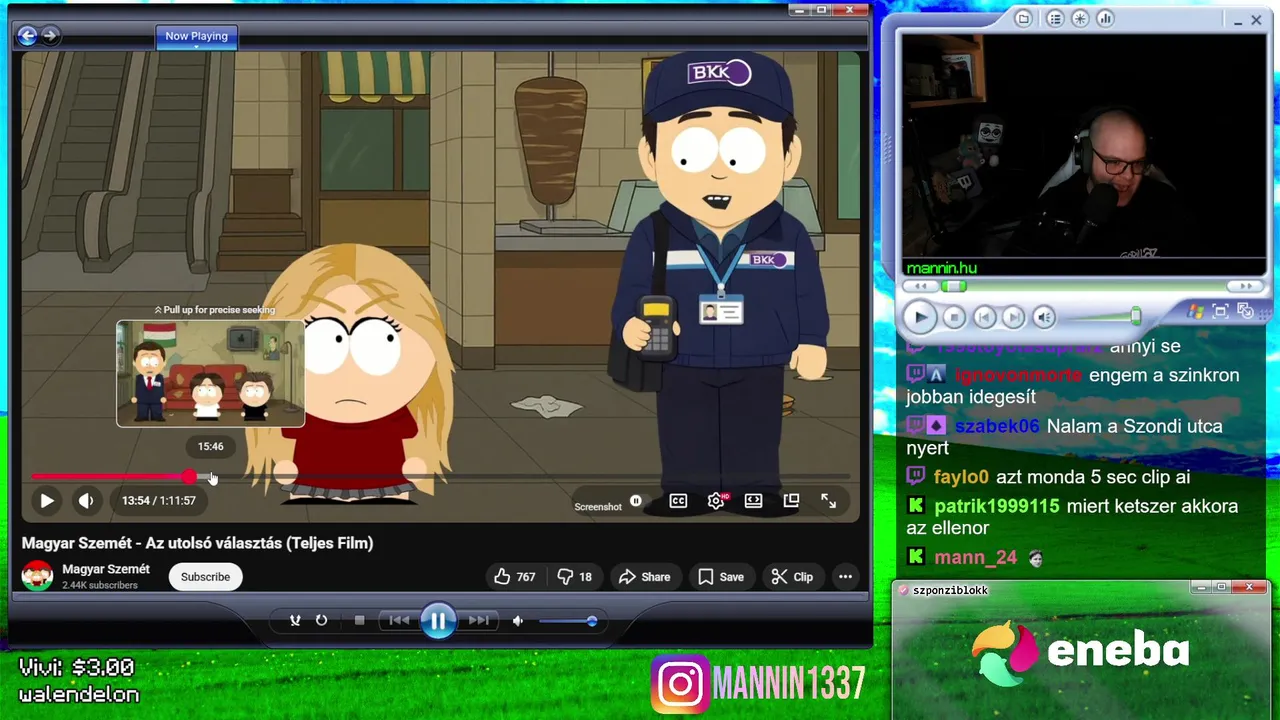Screen dimensions: 1280x720
Task: Click the mannin.hu text in webcam player
Action: (941, 268)
